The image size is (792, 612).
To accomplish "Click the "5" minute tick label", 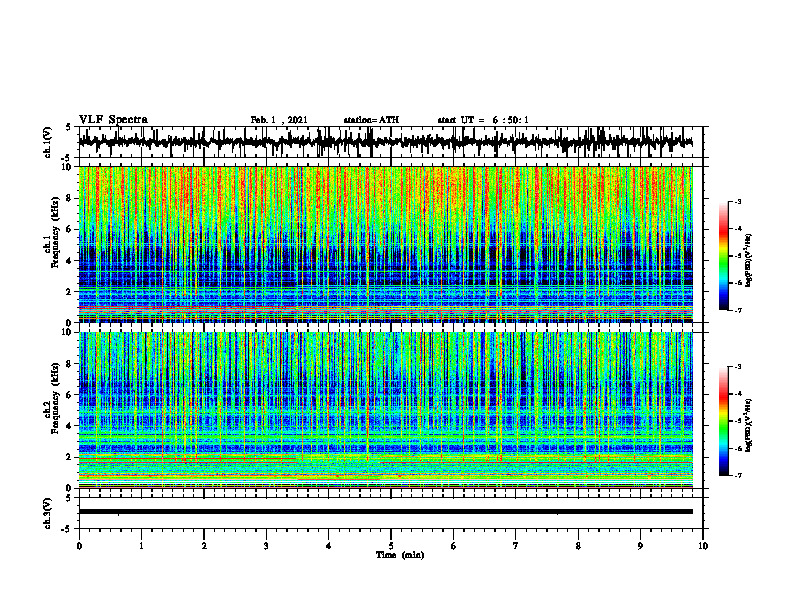I will [391, 546].
